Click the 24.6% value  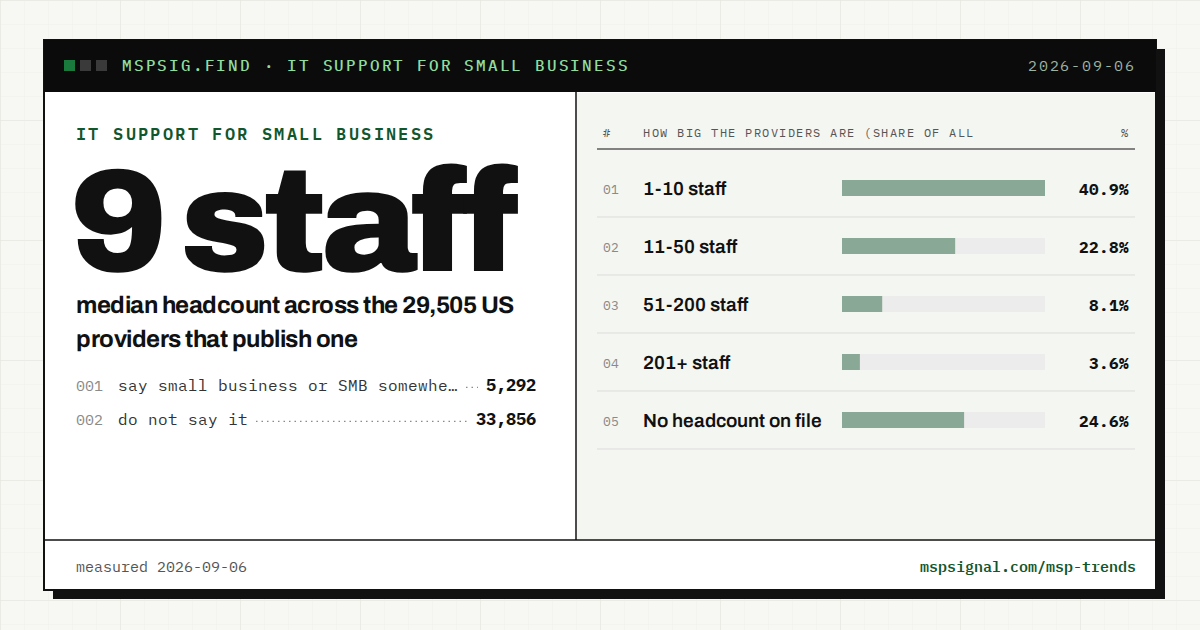[1104, 421]
